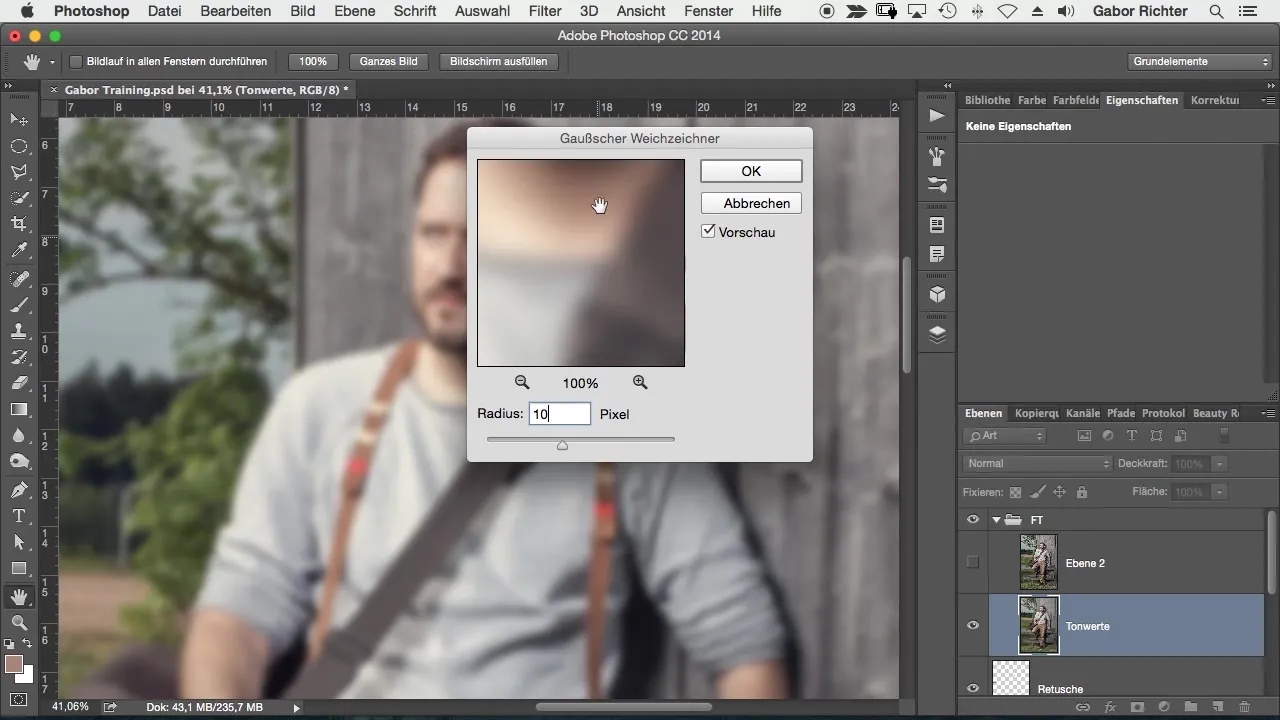
Task: Open the Deckkraft opacity dropdown arrow
Action: click(x=1219, y=464)
